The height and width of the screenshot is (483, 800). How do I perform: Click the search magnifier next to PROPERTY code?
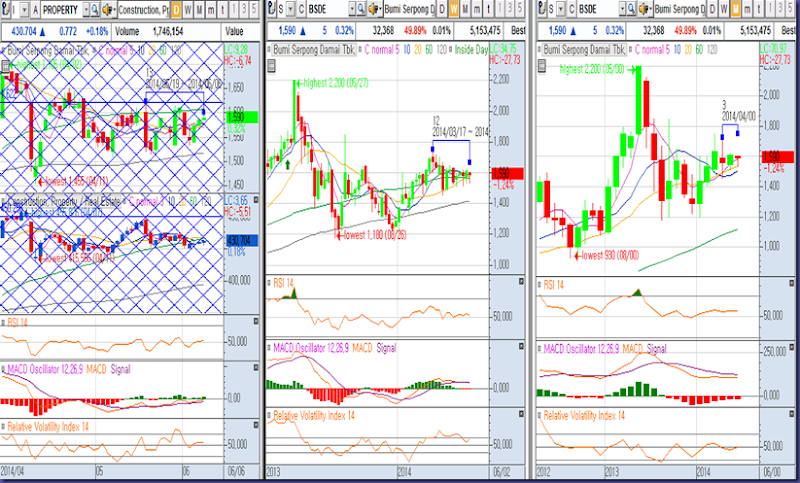click(x=95, y=10)
